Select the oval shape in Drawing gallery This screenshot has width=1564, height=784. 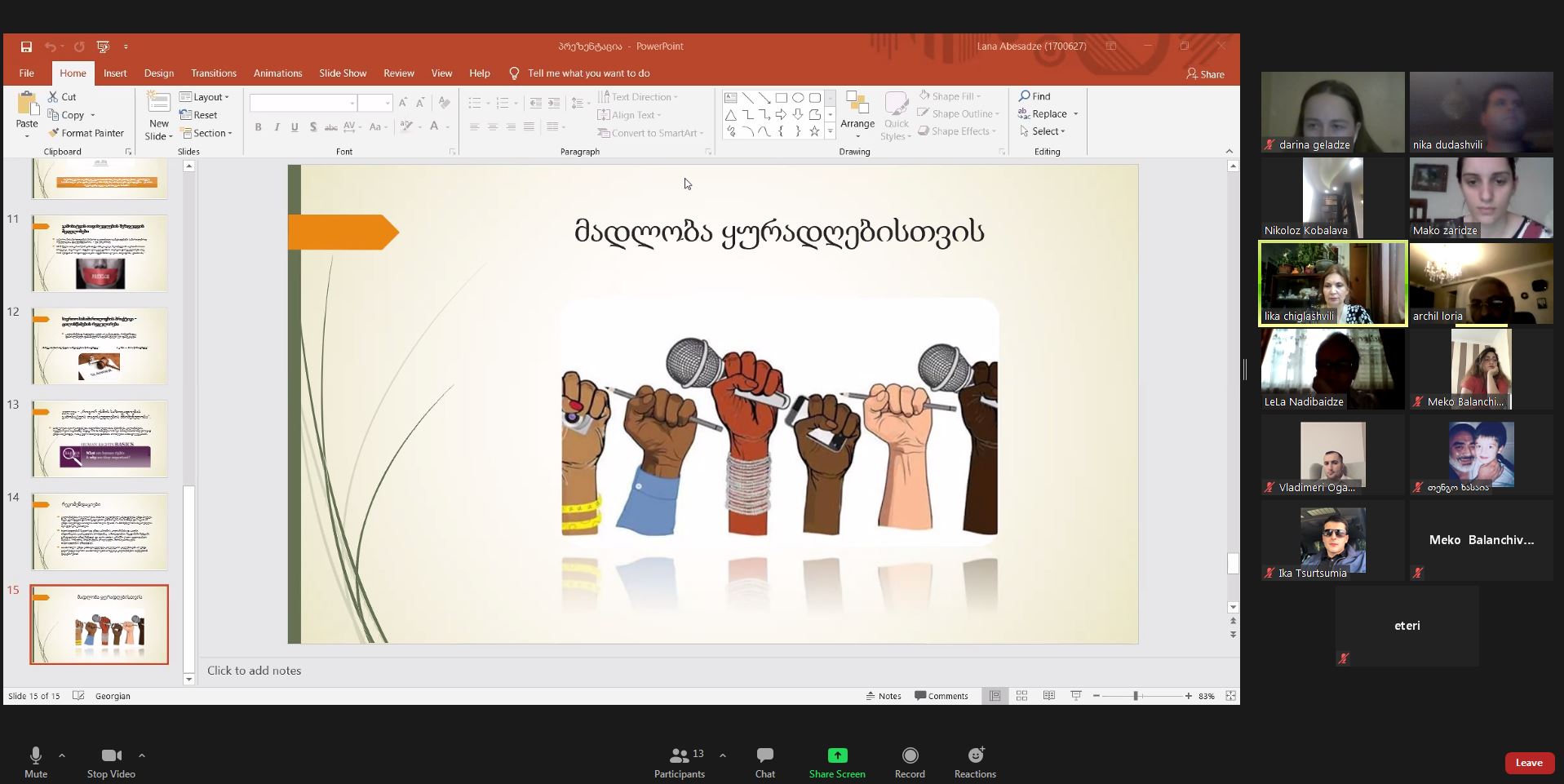798,98
